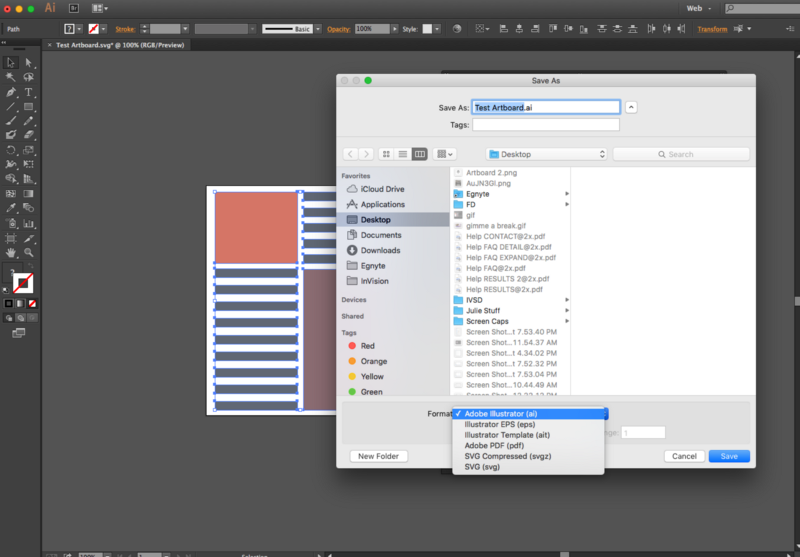Open the Recolor Artwork color wheel icon

coord(457,29)
